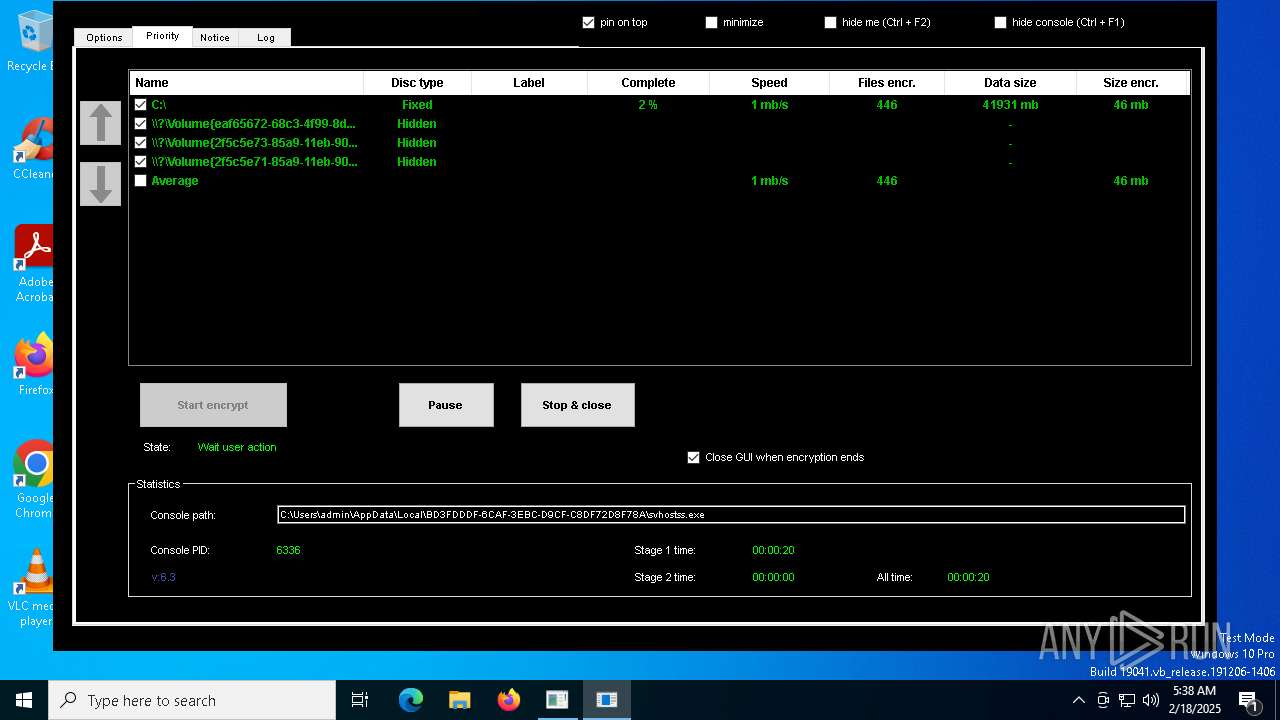Switch to active encryptor window taskbar icon
Screen dimensions: 1280x720
point(606,700)
